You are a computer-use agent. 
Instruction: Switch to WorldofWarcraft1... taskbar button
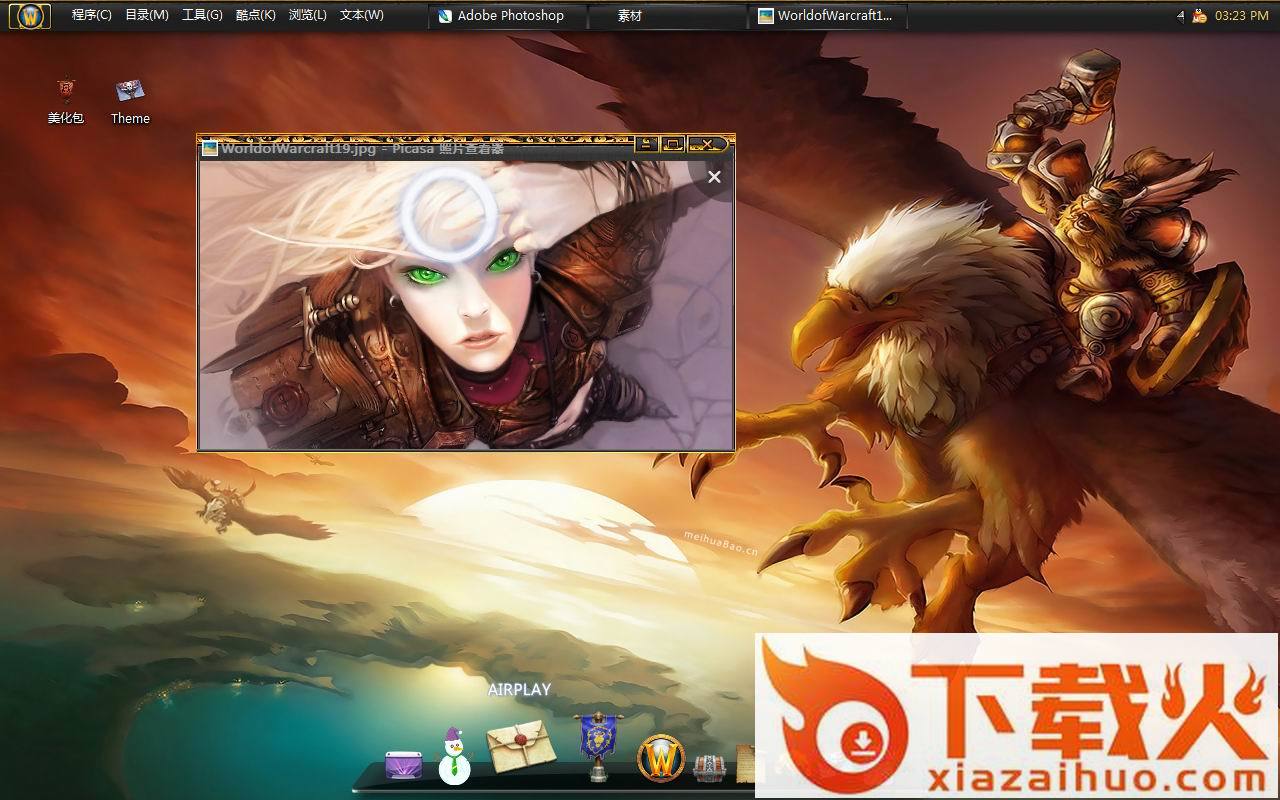pyautogui.click(x=826, y=15)
